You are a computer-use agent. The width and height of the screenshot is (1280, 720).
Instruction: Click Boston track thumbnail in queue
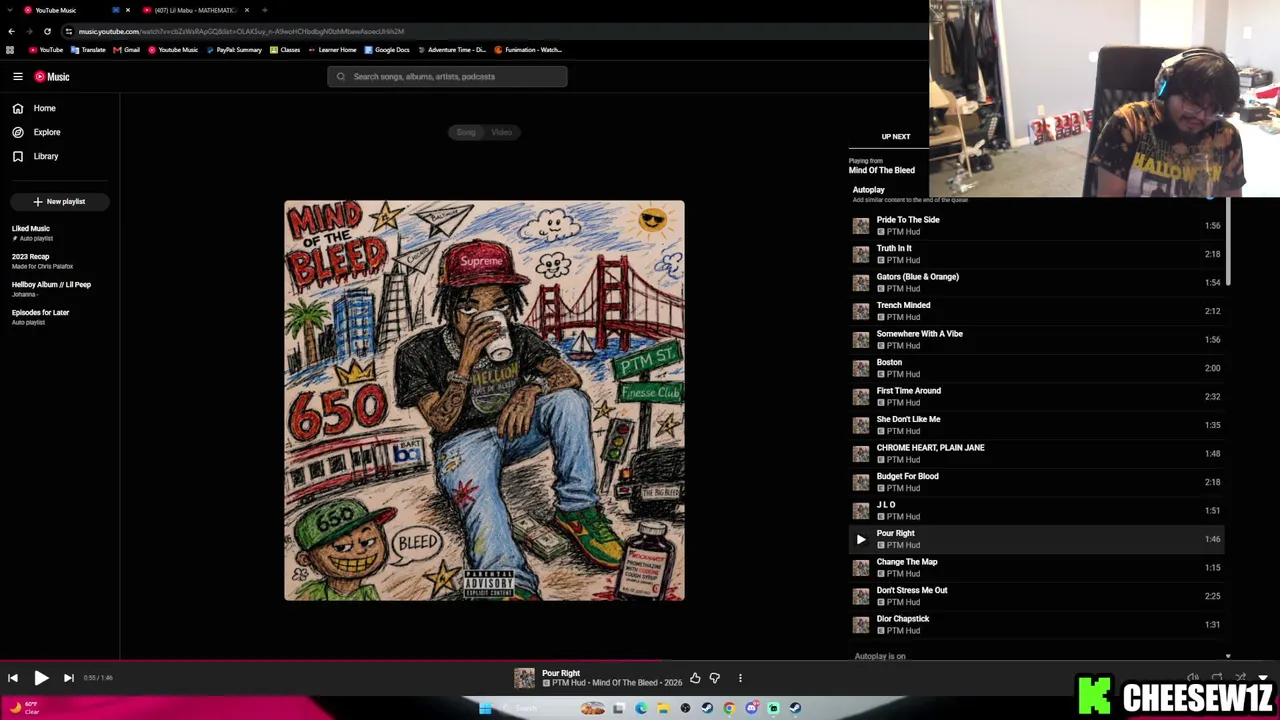pos(861,368)
